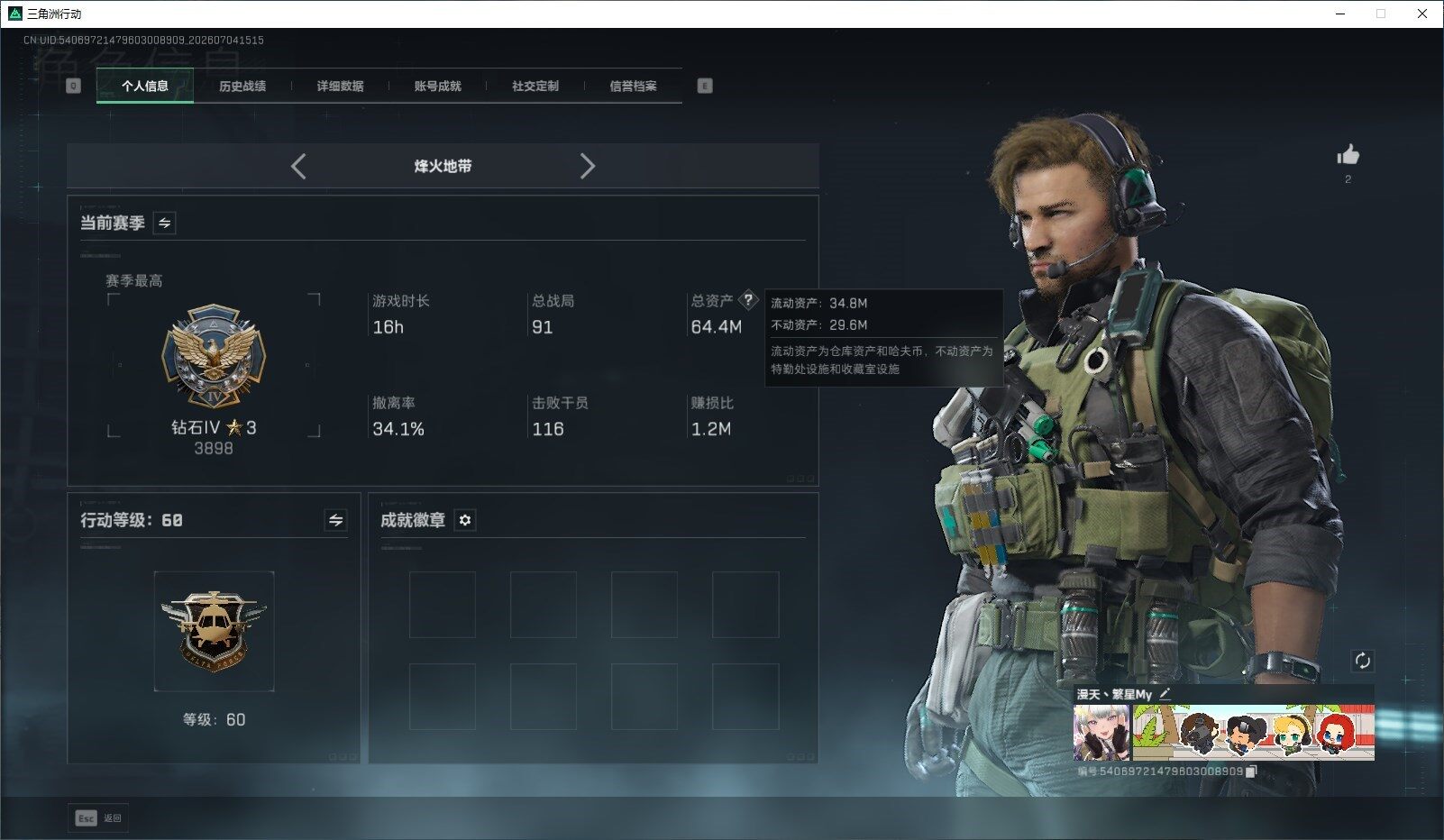This screenshot has width=1444, height=840.
Task: Switch to the next game mode arrow
Action: point(588,166)
